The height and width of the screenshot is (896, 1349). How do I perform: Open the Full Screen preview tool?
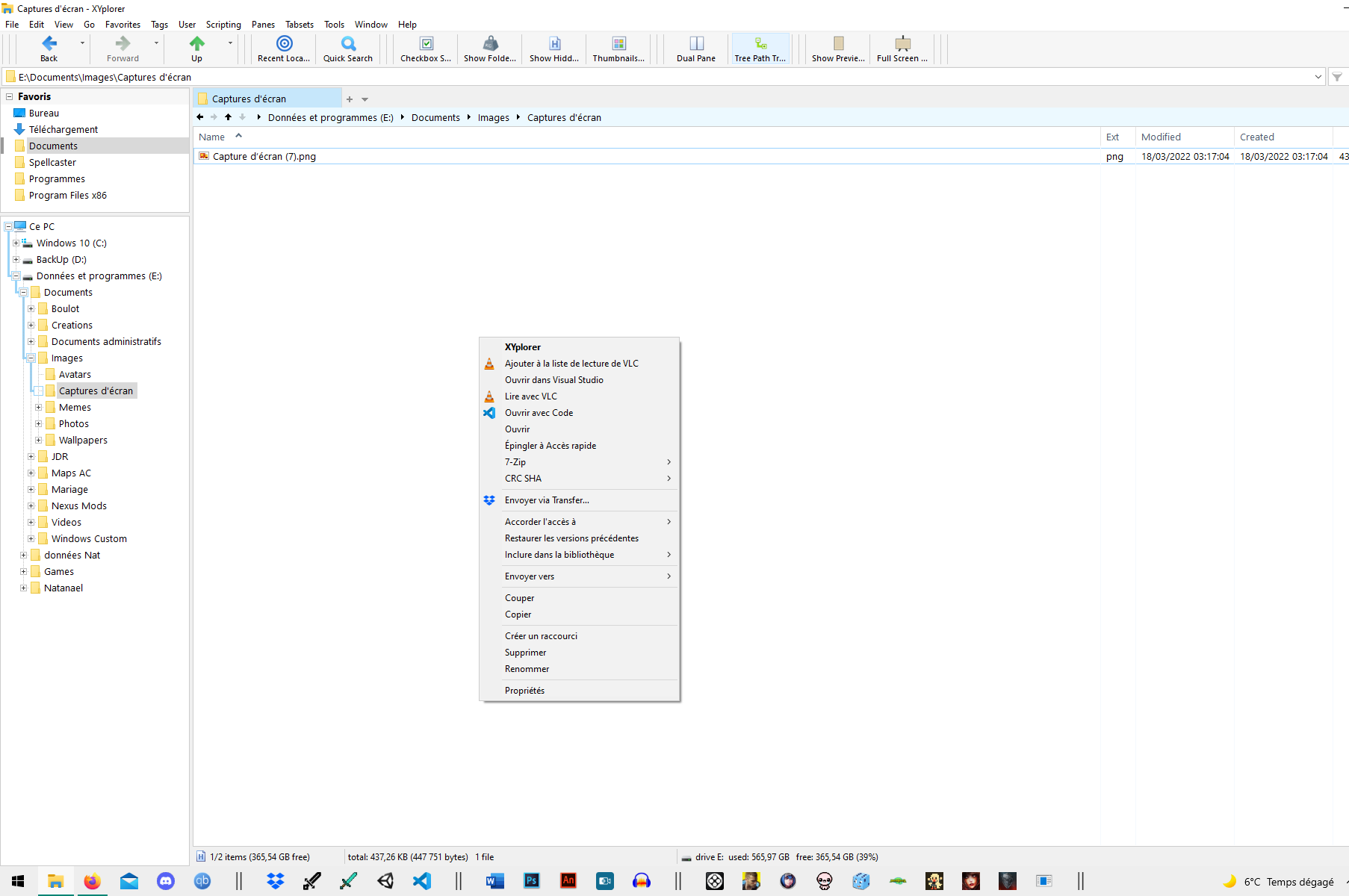click(x=902, y=44)
